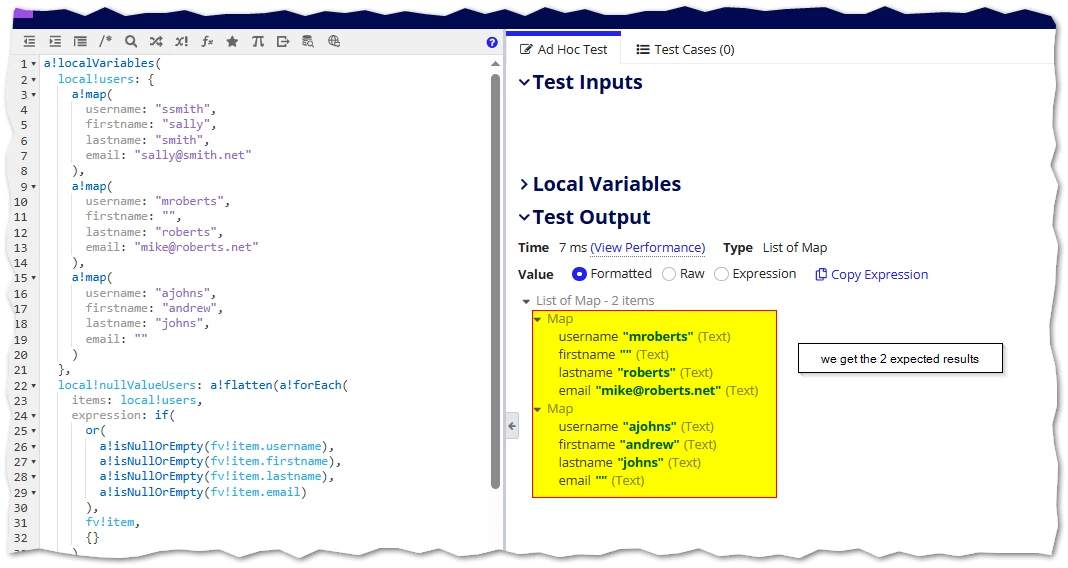Screen dimensions: 1068x568
Task: Switch to the Test Cases (0) tab
Action: click(685, 49)
